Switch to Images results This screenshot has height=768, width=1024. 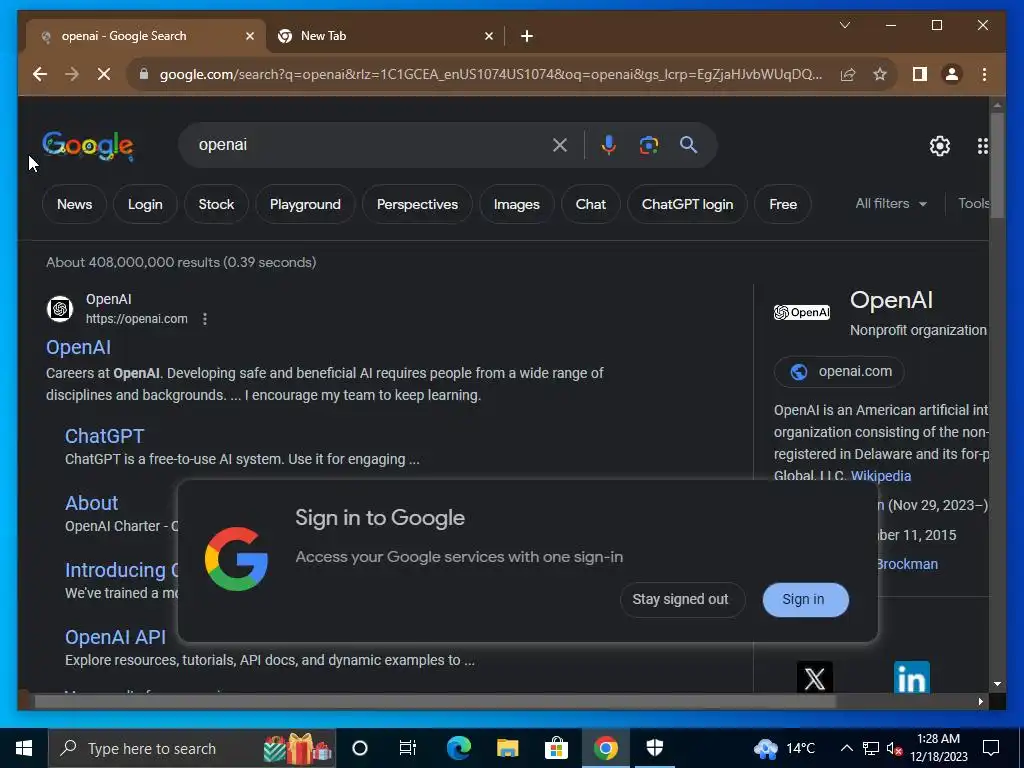(x=517, y=204)
